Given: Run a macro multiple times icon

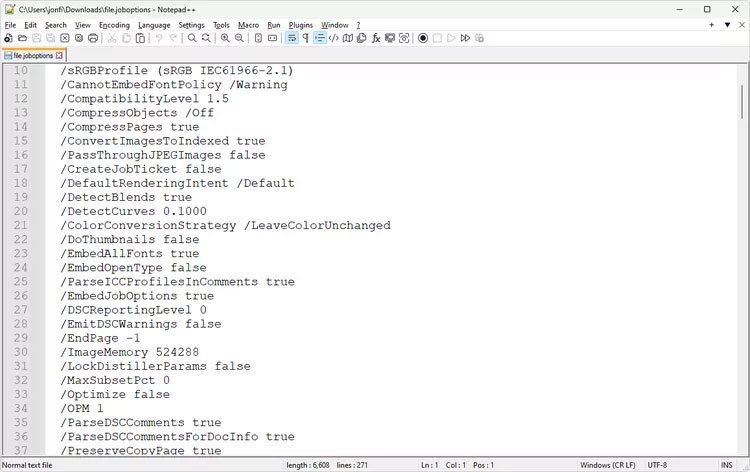Looking at the screenshot, I should pyautogui.click(x=465, y=38).
